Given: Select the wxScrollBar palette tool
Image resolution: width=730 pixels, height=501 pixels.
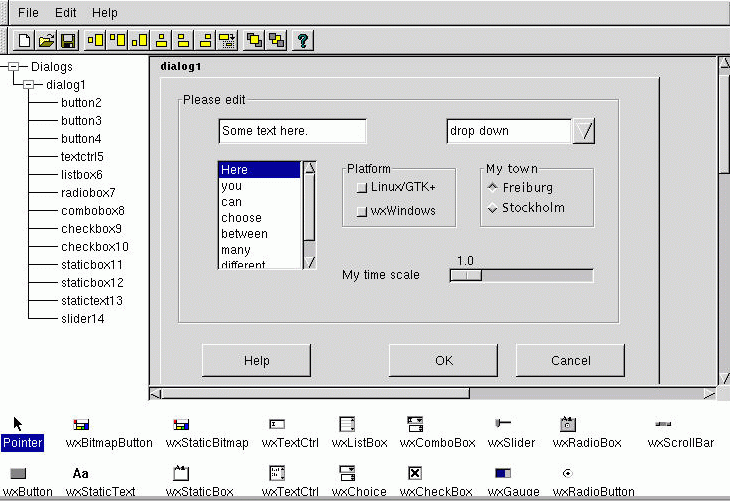Looking at the screenshot, I should (680, 434).
